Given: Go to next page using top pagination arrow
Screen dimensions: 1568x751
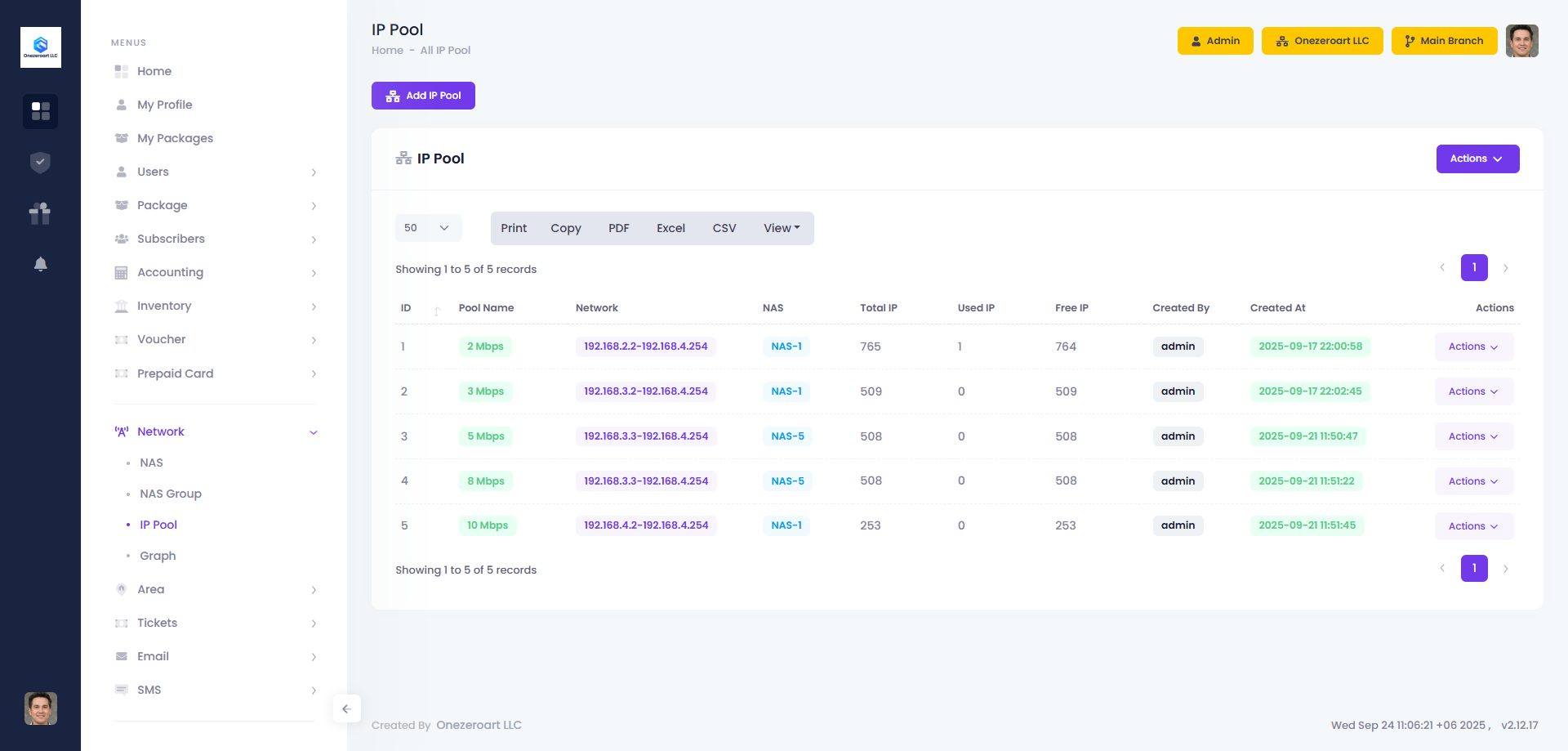Looking at the screenshot, I should [x=1505, y=268].
